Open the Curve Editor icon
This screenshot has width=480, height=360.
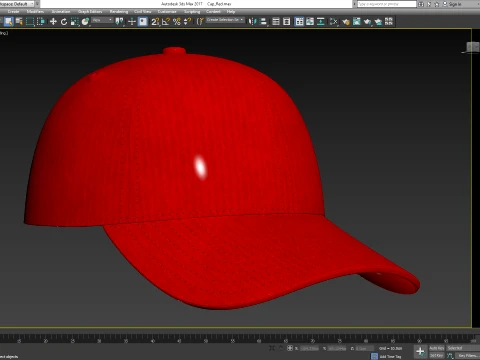tap(310, 22)
